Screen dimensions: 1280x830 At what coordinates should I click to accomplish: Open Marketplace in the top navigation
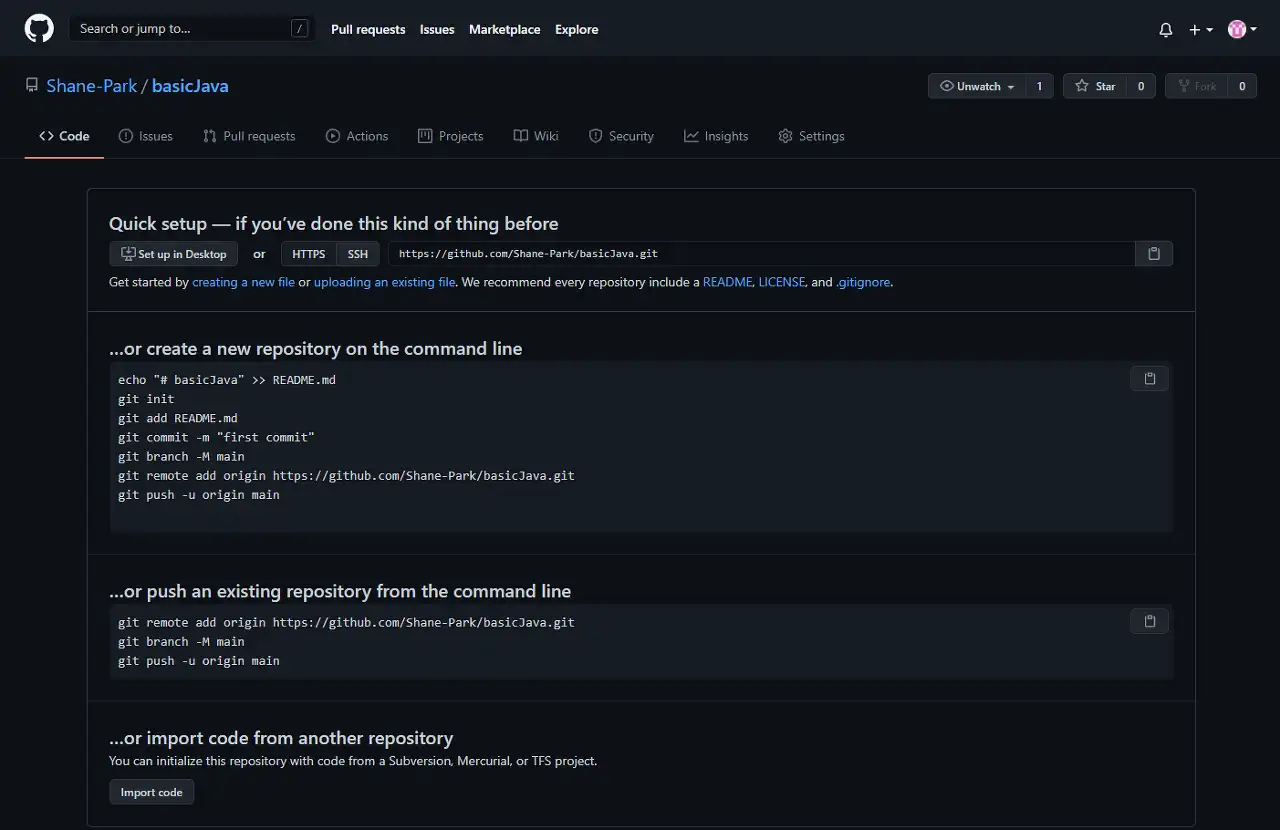(x=505, y=30)
